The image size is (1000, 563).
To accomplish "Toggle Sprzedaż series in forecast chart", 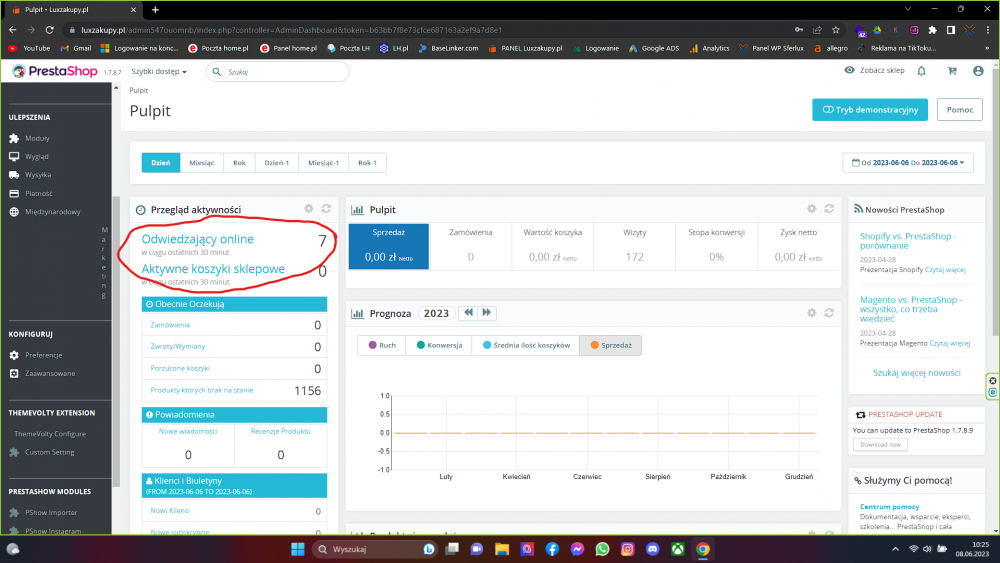I will click(610, 345).
